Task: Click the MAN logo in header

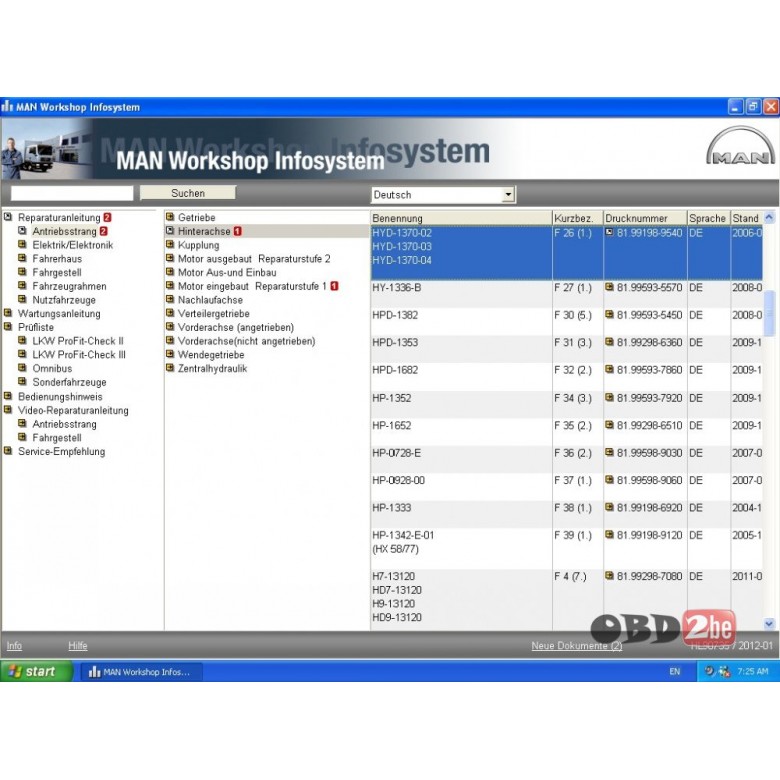Action: click(x=740, y=146)
